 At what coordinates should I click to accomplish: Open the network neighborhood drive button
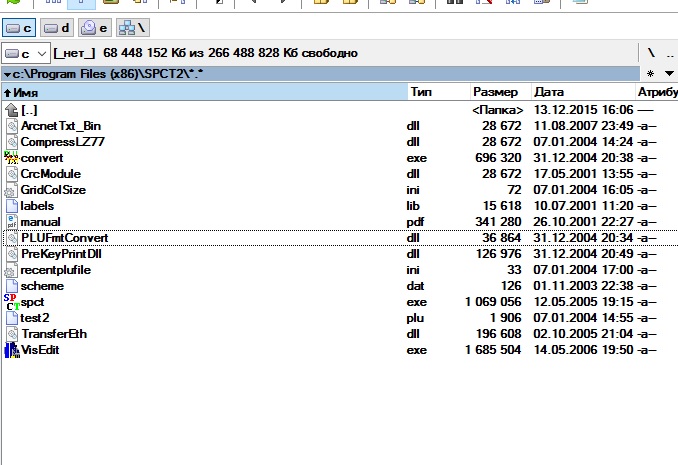click(x=133, y=28)
